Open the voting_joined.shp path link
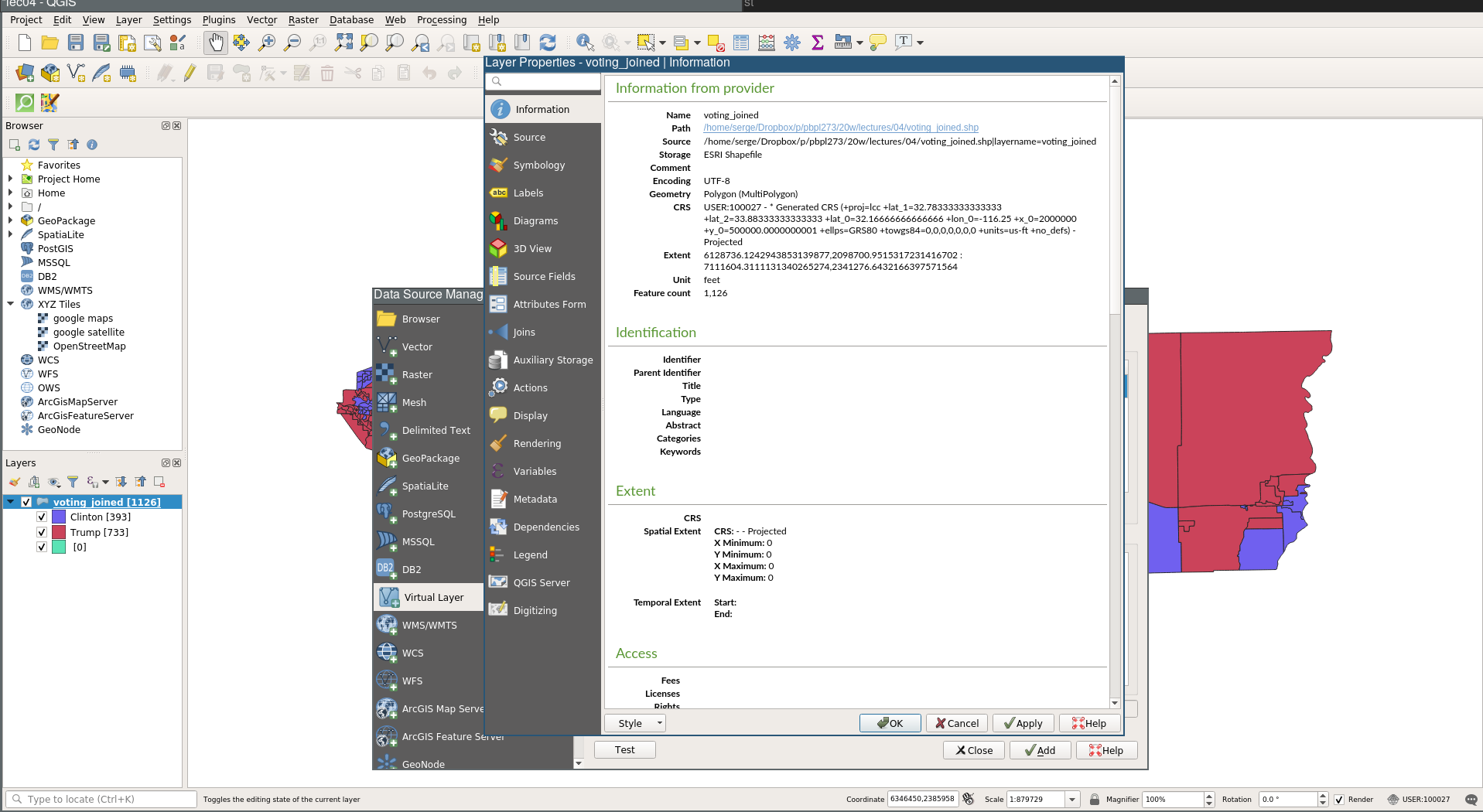Image resolution: width=1483 pixels, height=812 pixels. click(x=840, y=128)
